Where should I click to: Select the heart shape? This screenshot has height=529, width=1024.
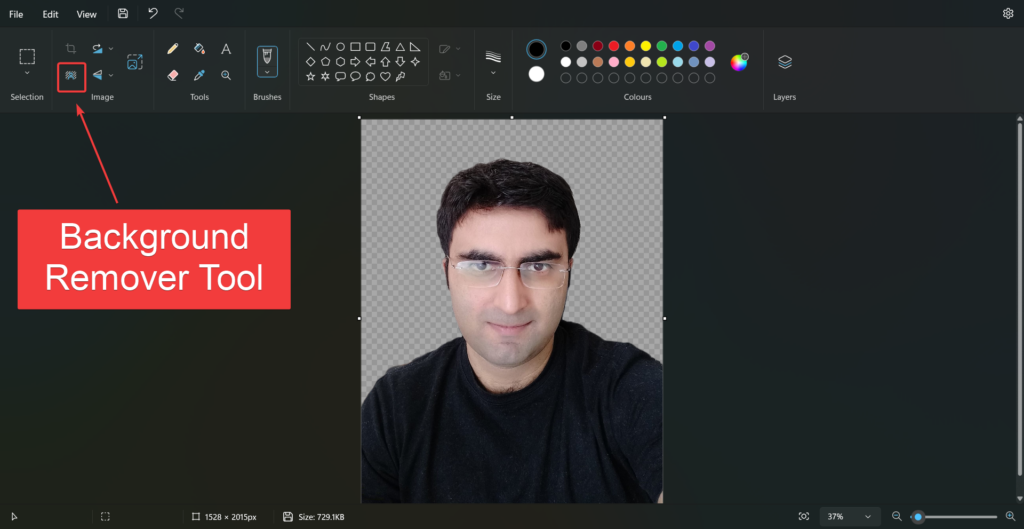(385, 76)
